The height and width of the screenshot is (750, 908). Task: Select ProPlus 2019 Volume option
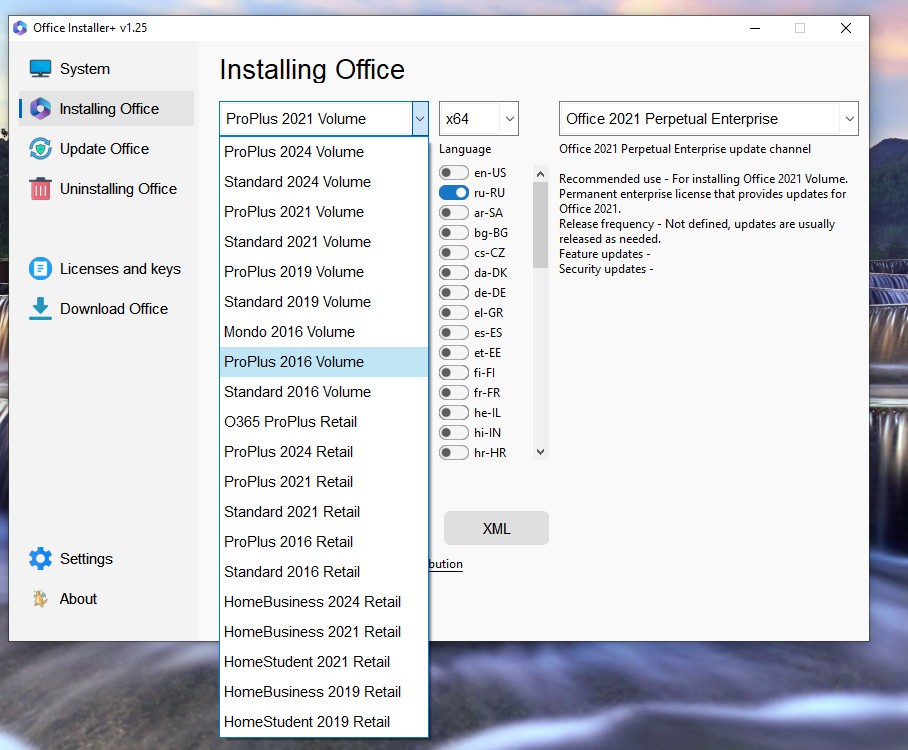coord(324,272)
